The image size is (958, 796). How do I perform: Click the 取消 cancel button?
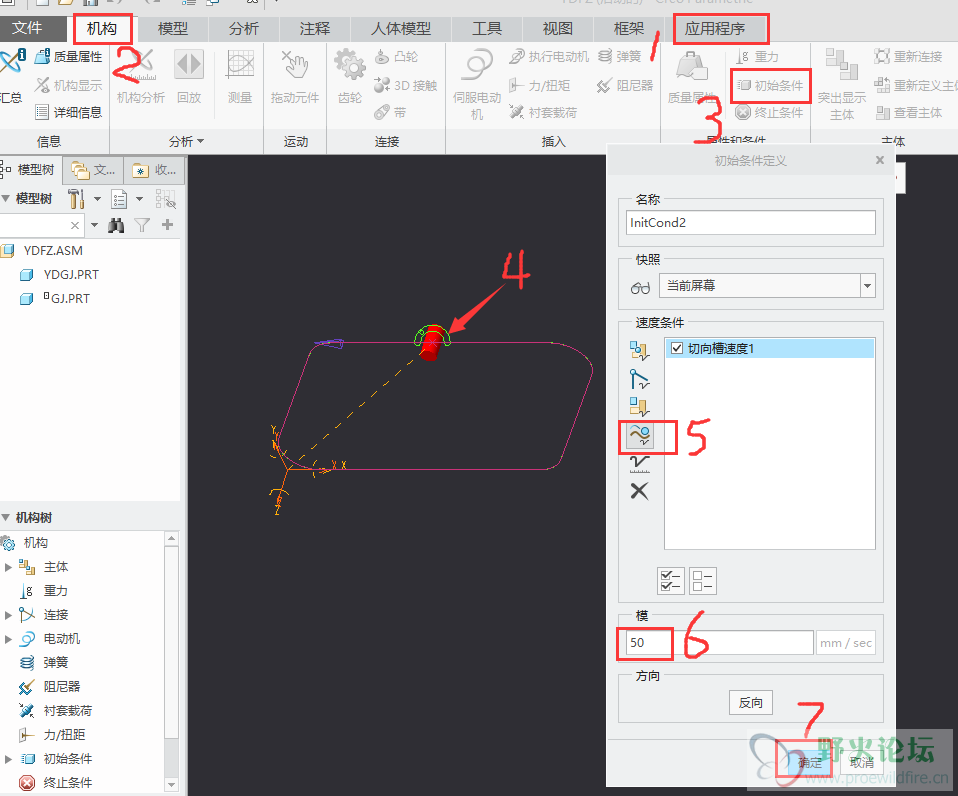click(x=861, y=762)
